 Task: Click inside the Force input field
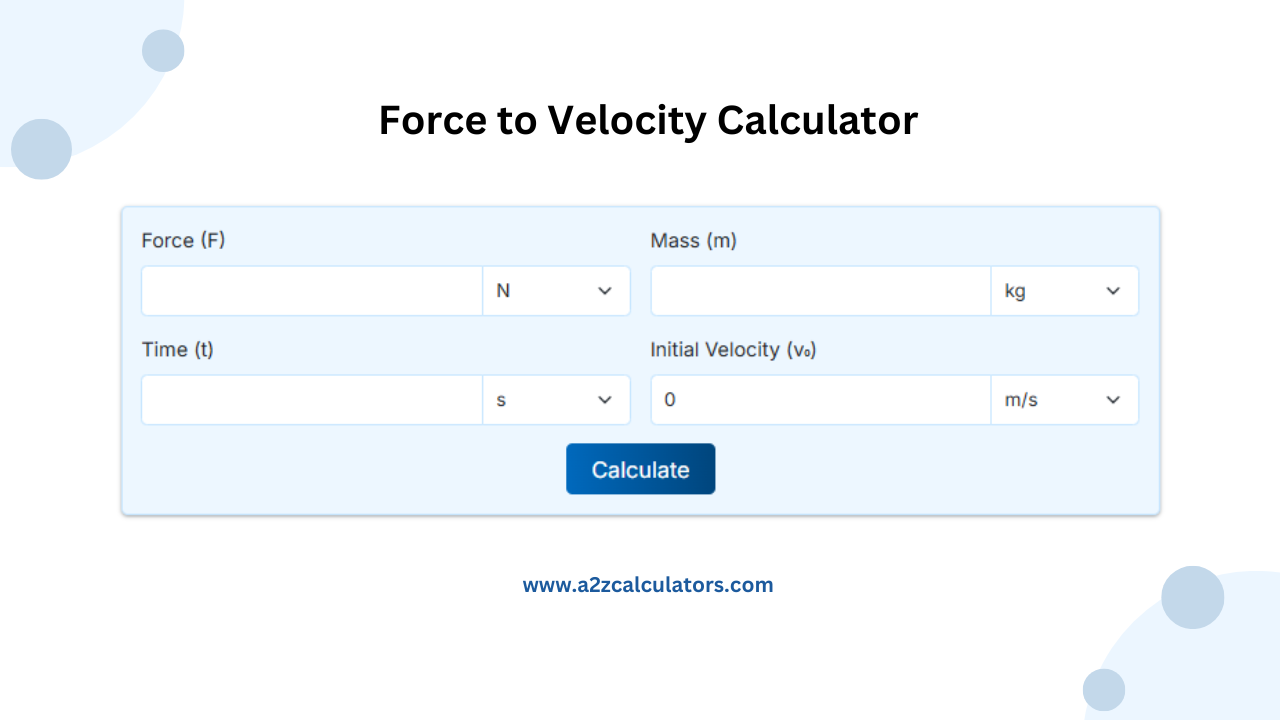coord(310,291)
